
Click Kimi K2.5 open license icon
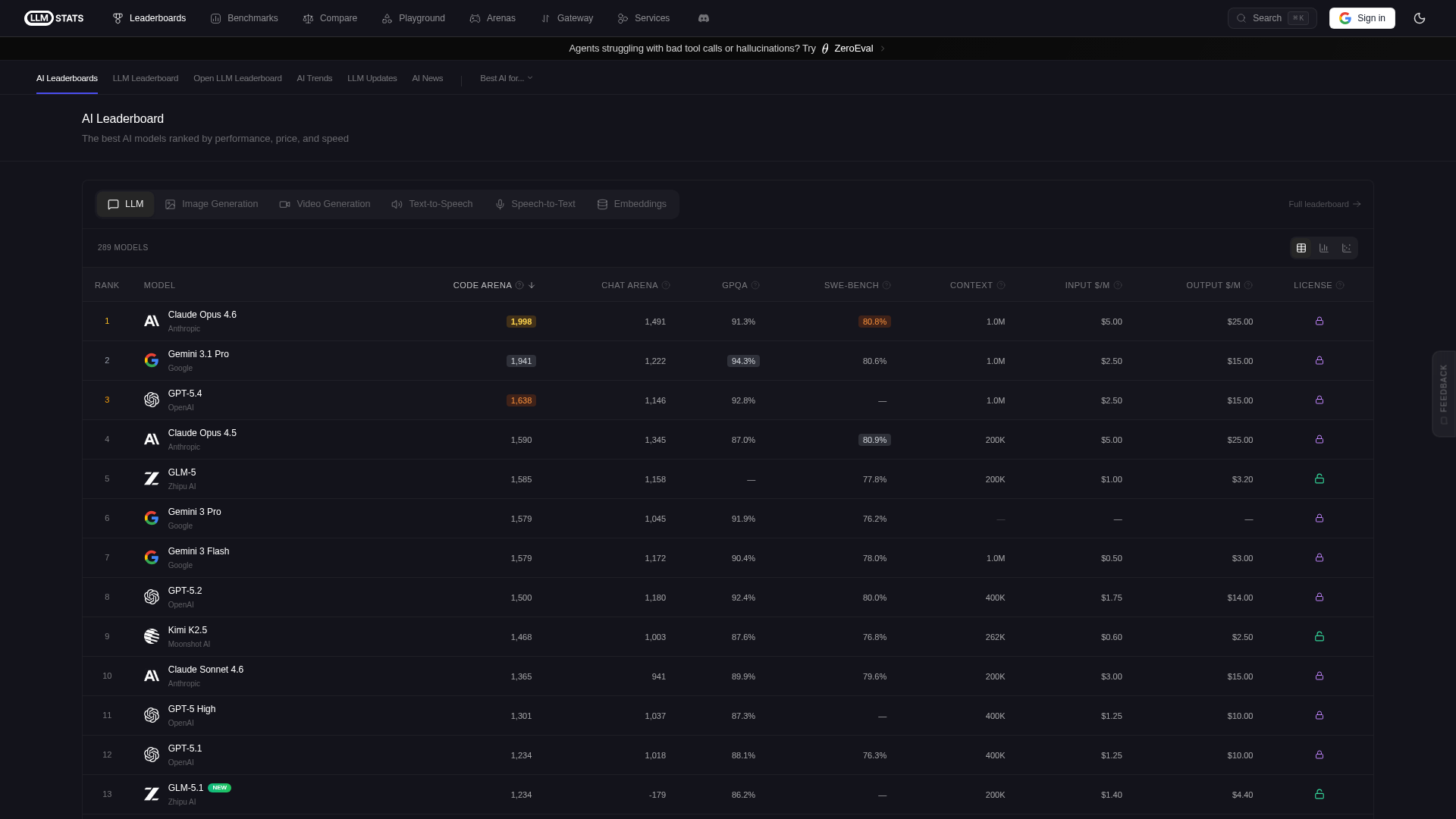(1319, 636)
